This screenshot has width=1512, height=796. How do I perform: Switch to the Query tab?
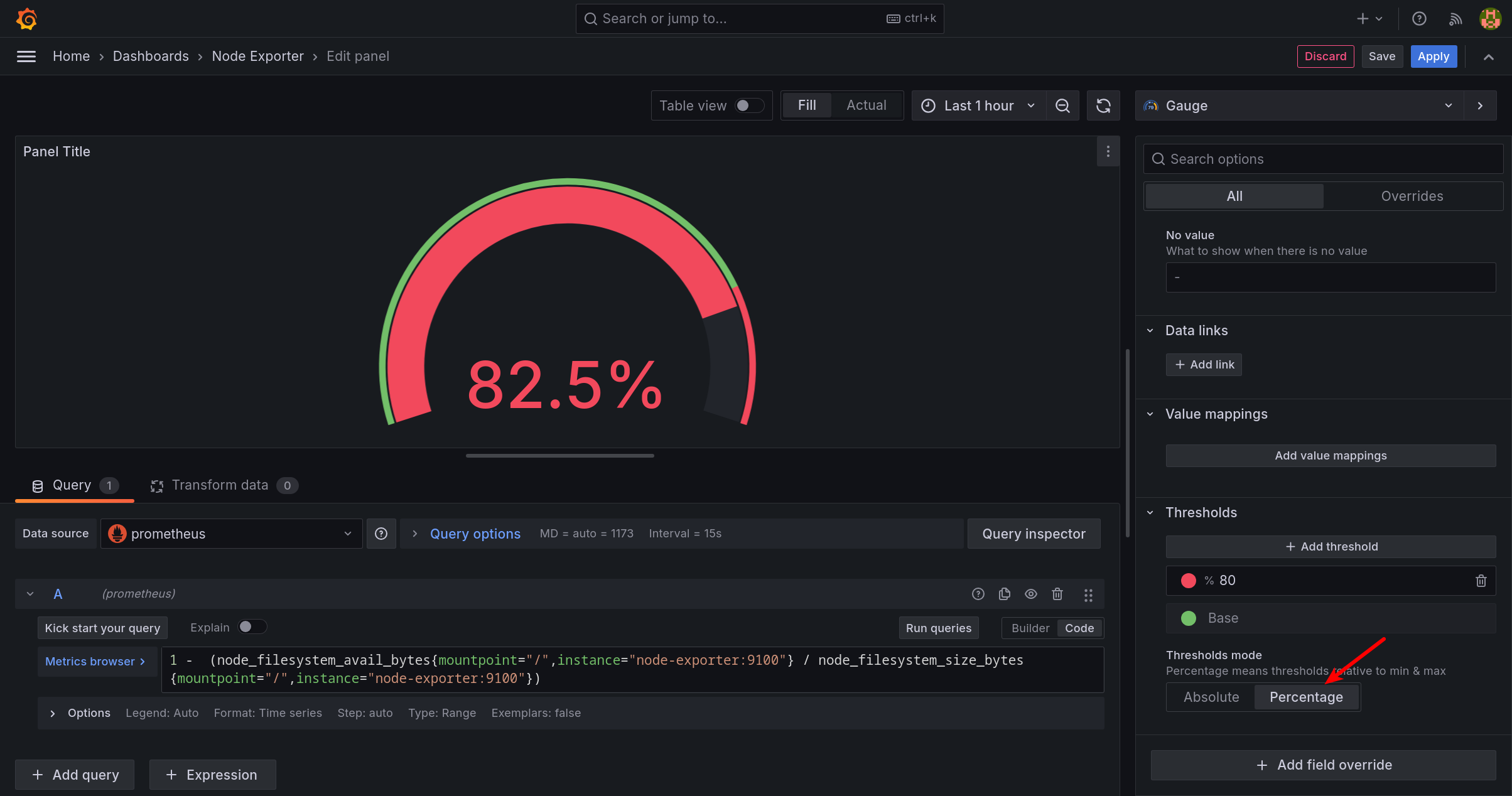click(x=74, y=486)
